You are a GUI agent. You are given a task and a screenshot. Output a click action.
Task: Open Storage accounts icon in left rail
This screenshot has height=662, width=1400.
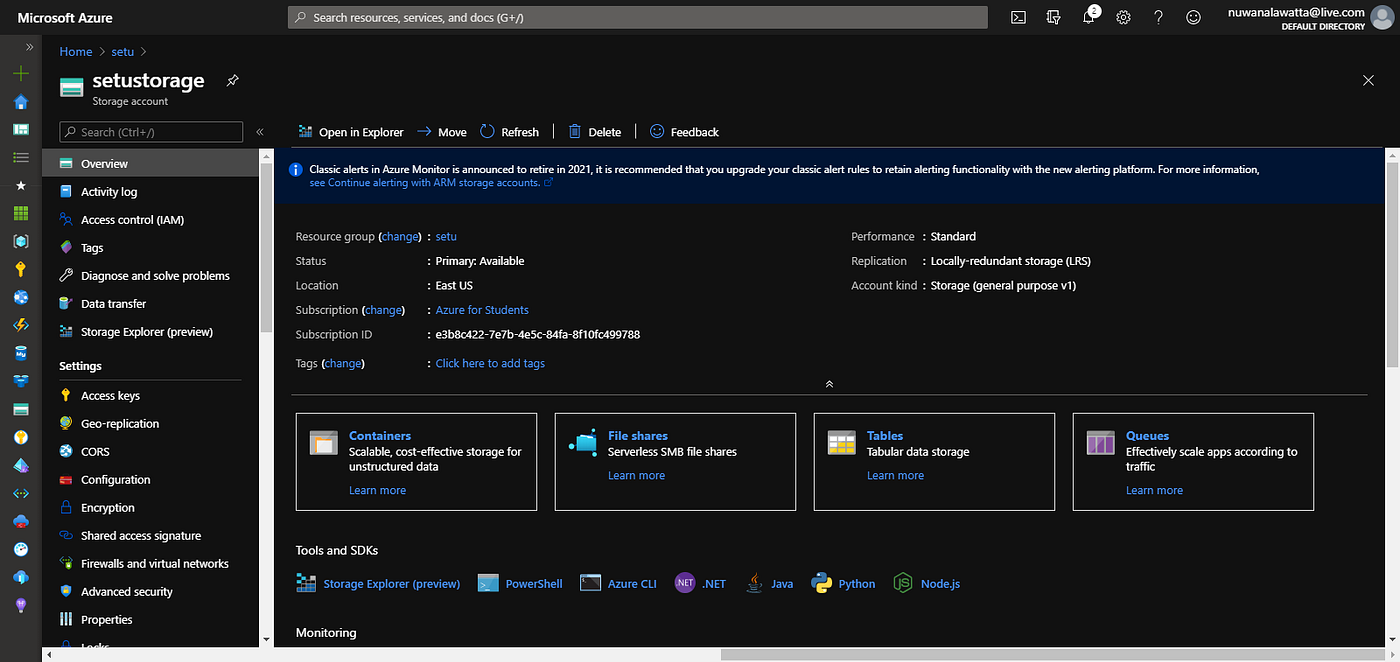coord(21,410)
